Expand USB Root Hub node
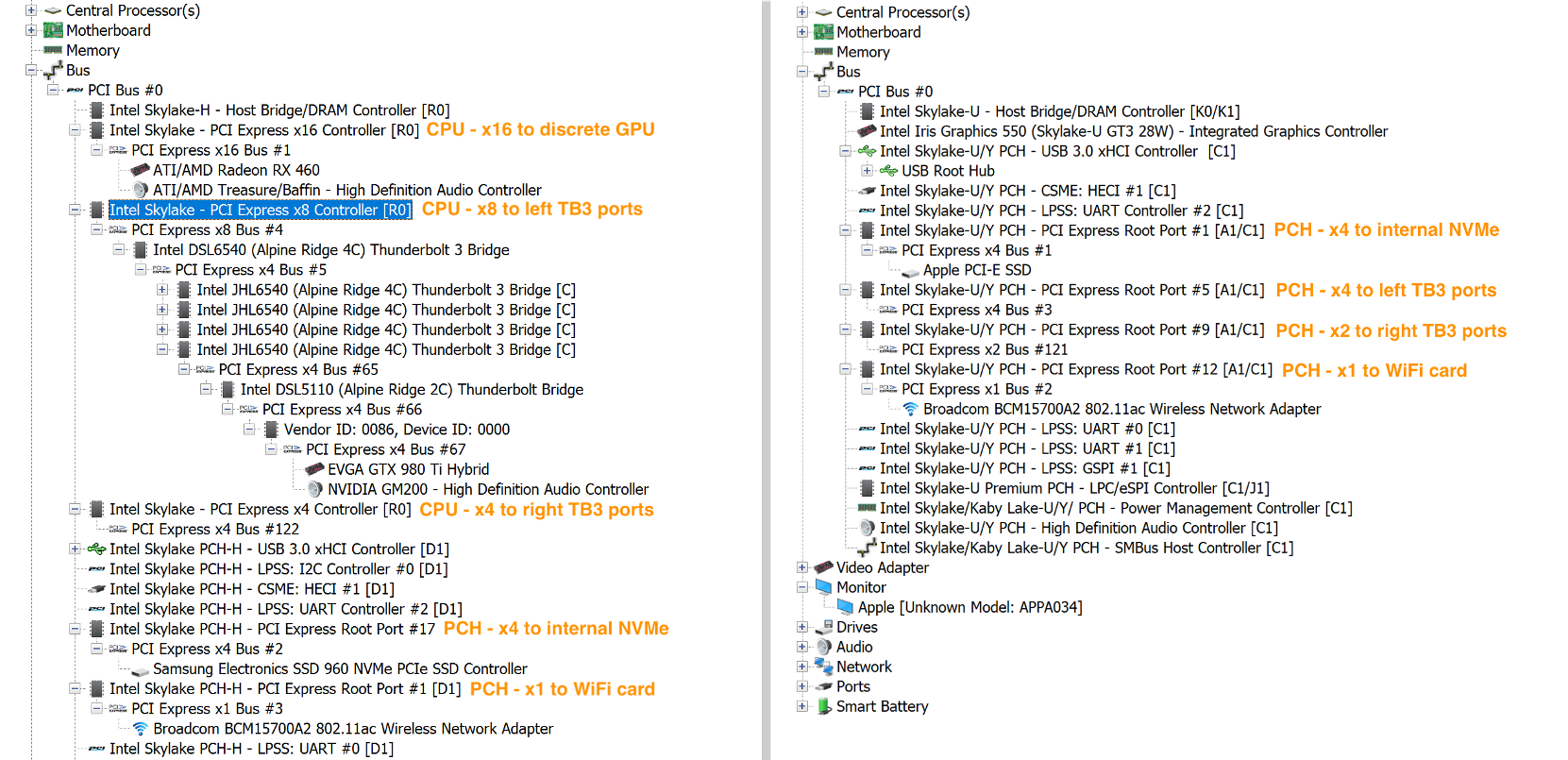1568x760 pixels. 867,171
